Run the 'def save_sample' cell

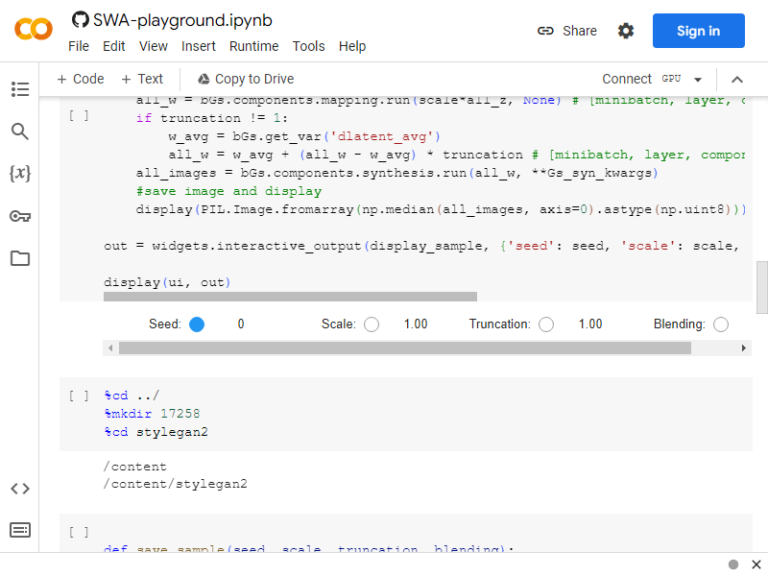tap(79, 532)
